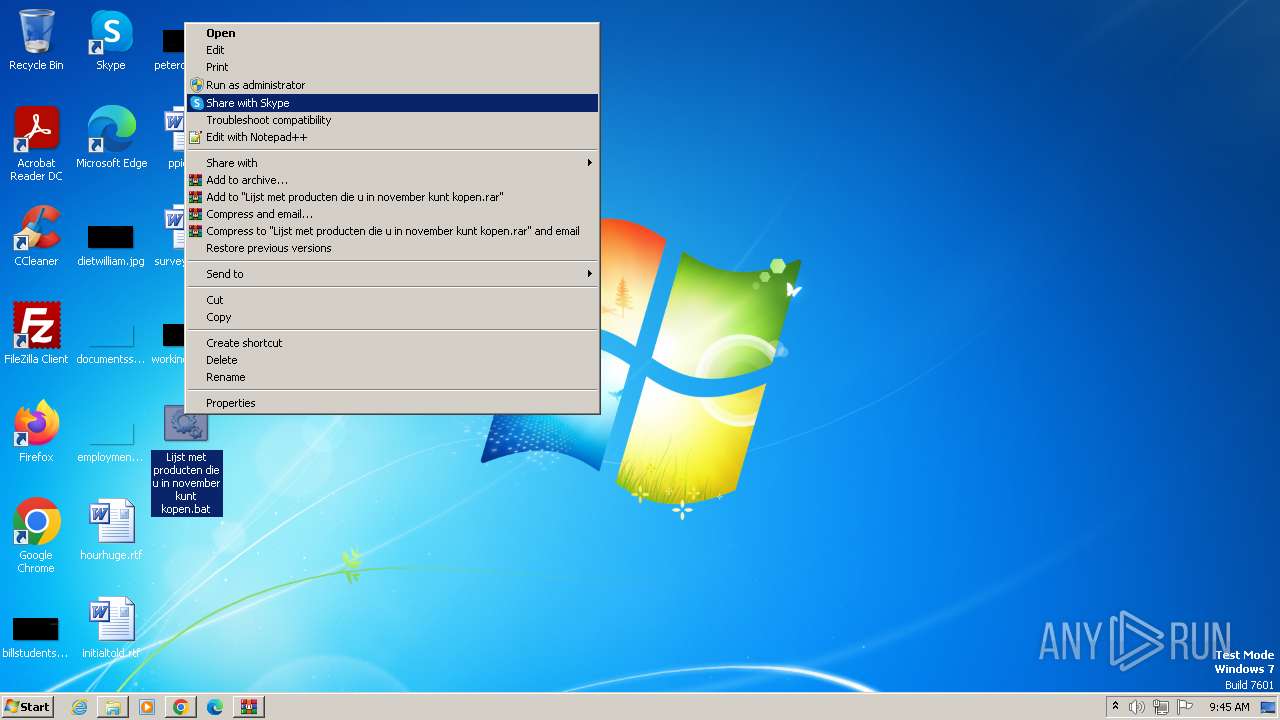Open the Action Center flag icon
1280x720 pixels.
[1186, 707]
